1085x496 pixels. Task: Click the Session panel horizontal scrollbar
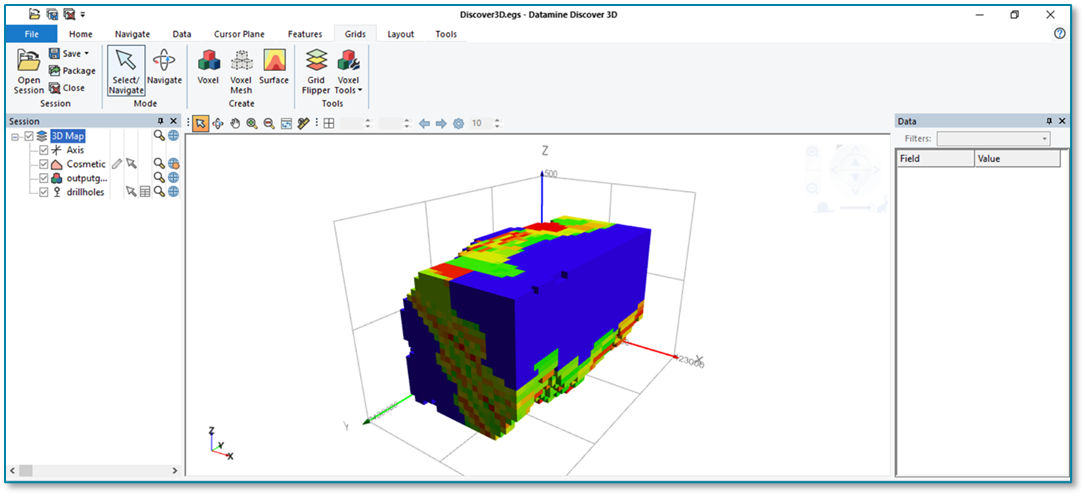click(93, 470)
